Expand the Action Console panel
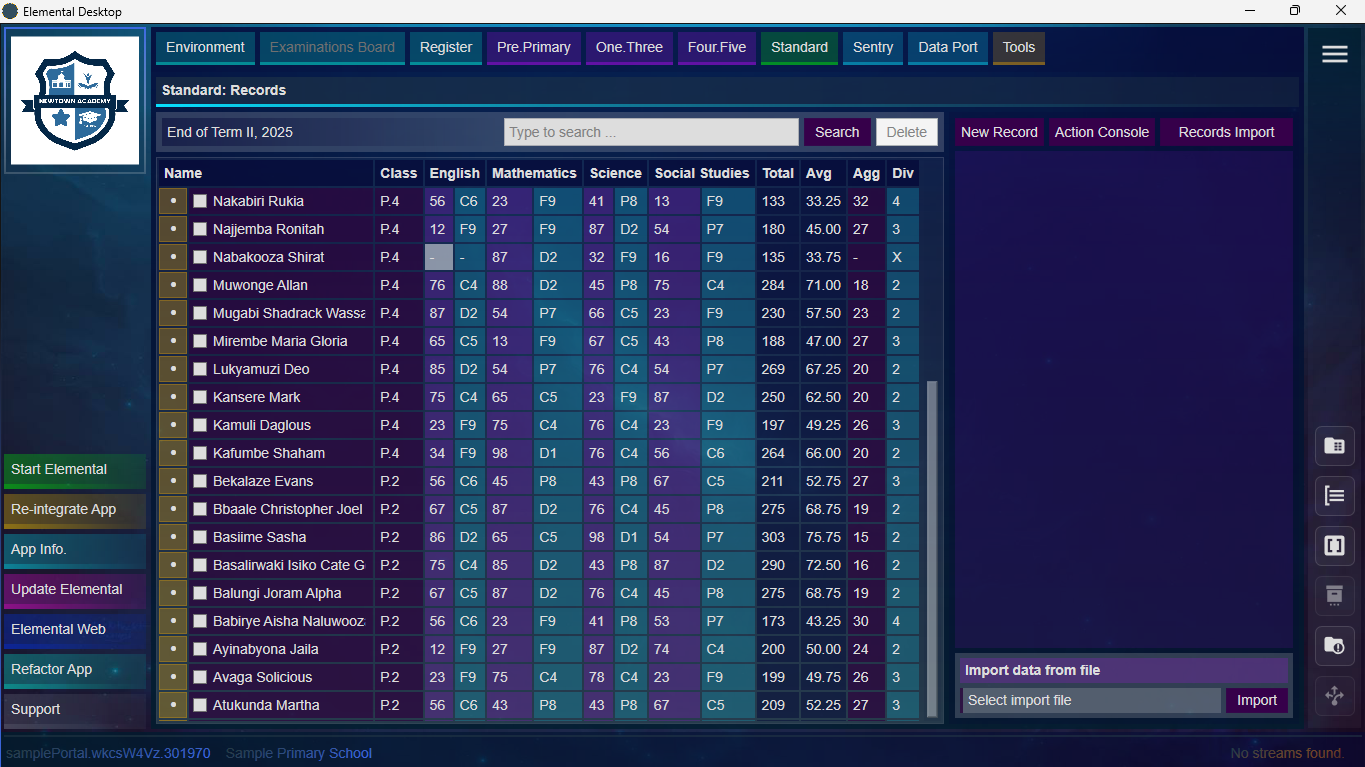The width and height of the screenshot is (1365, 767). pyautogui.click(x=1101, y=132)
